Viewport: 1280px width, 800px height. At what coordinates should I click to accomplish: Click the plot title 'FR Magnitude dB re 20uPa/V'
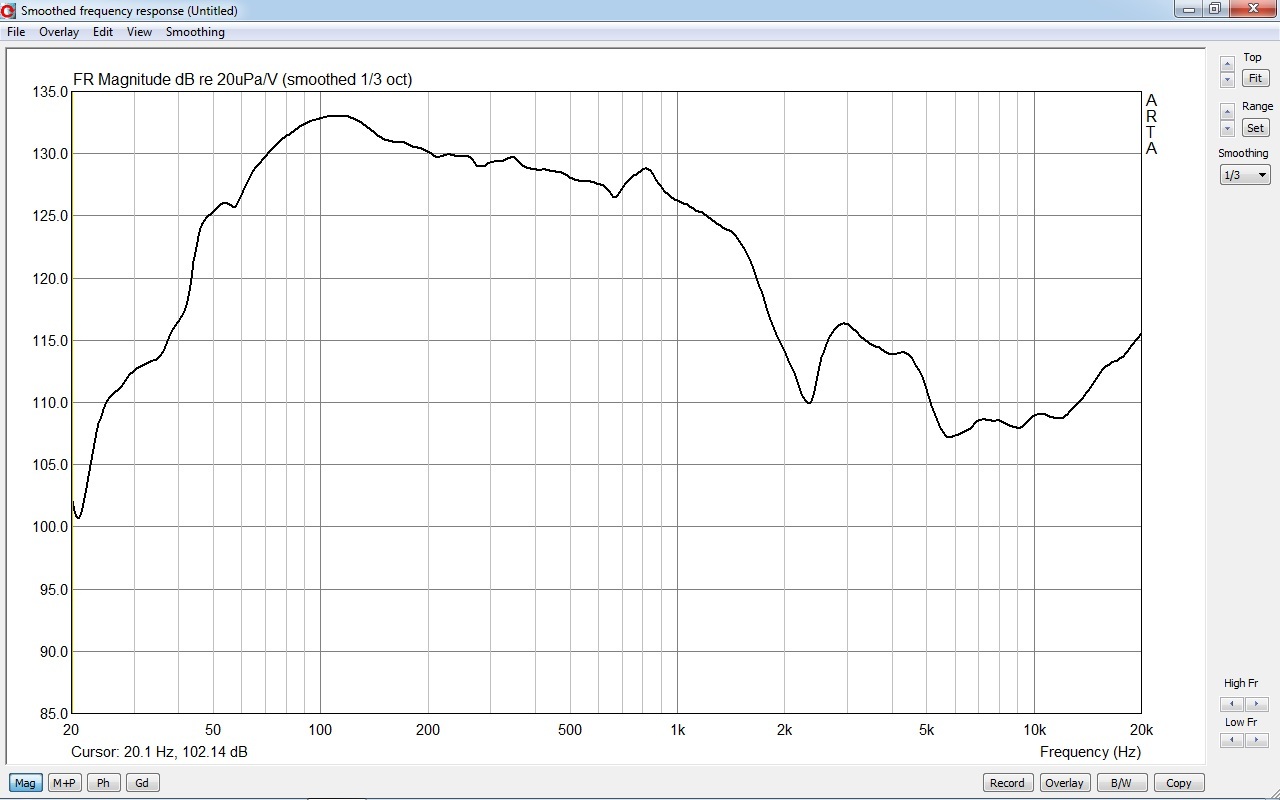click(176, 79)
